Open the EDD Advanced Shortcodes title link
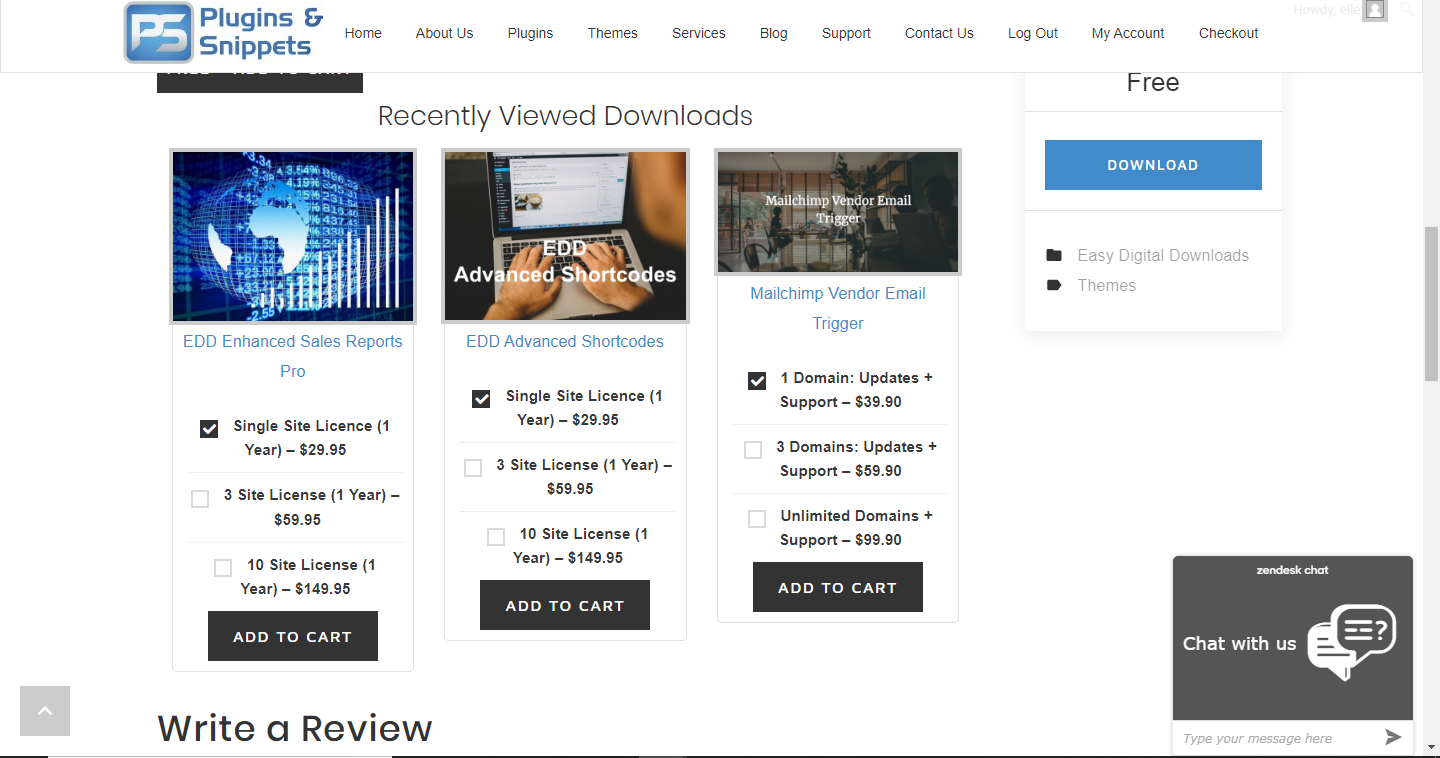The width and height of the screenshot is (1440, 758). pos(565,341)
